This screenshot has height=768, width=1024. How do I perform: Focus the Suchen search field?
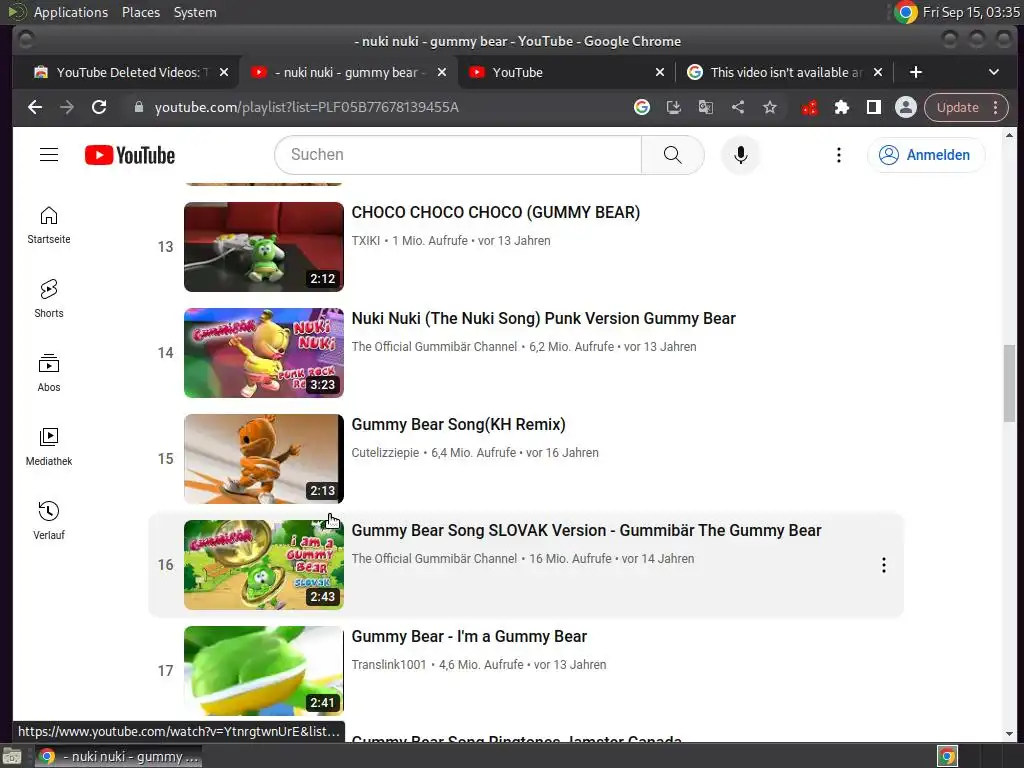(x=458, y=155)
